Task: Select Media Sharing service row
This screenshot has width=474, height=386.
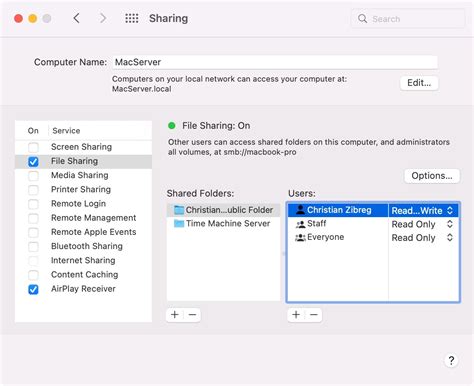Action: pos(83,175)
